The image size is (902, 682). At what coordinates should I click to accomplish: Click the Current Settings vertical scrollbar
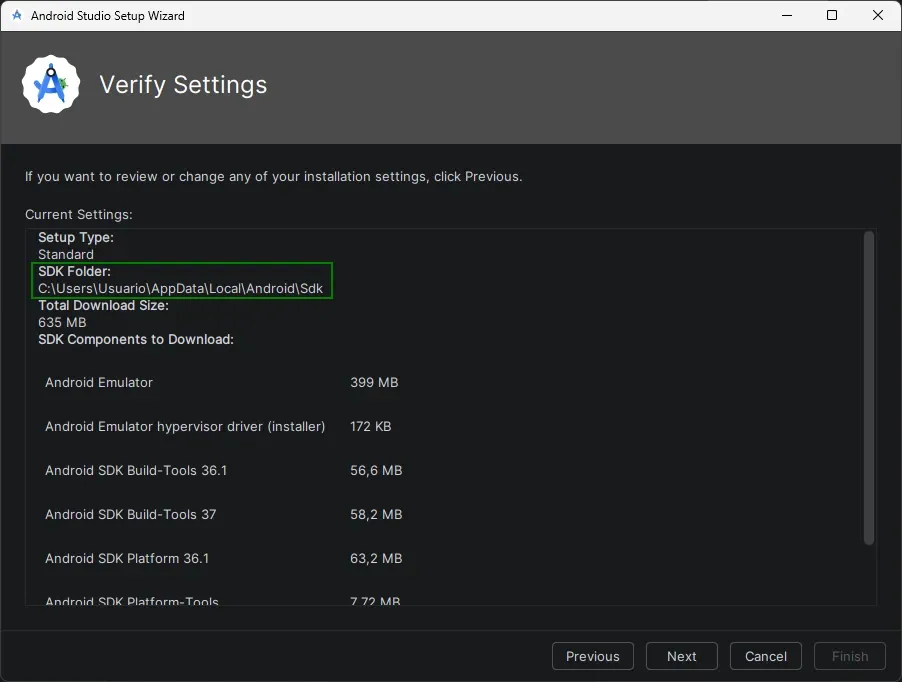869,388
